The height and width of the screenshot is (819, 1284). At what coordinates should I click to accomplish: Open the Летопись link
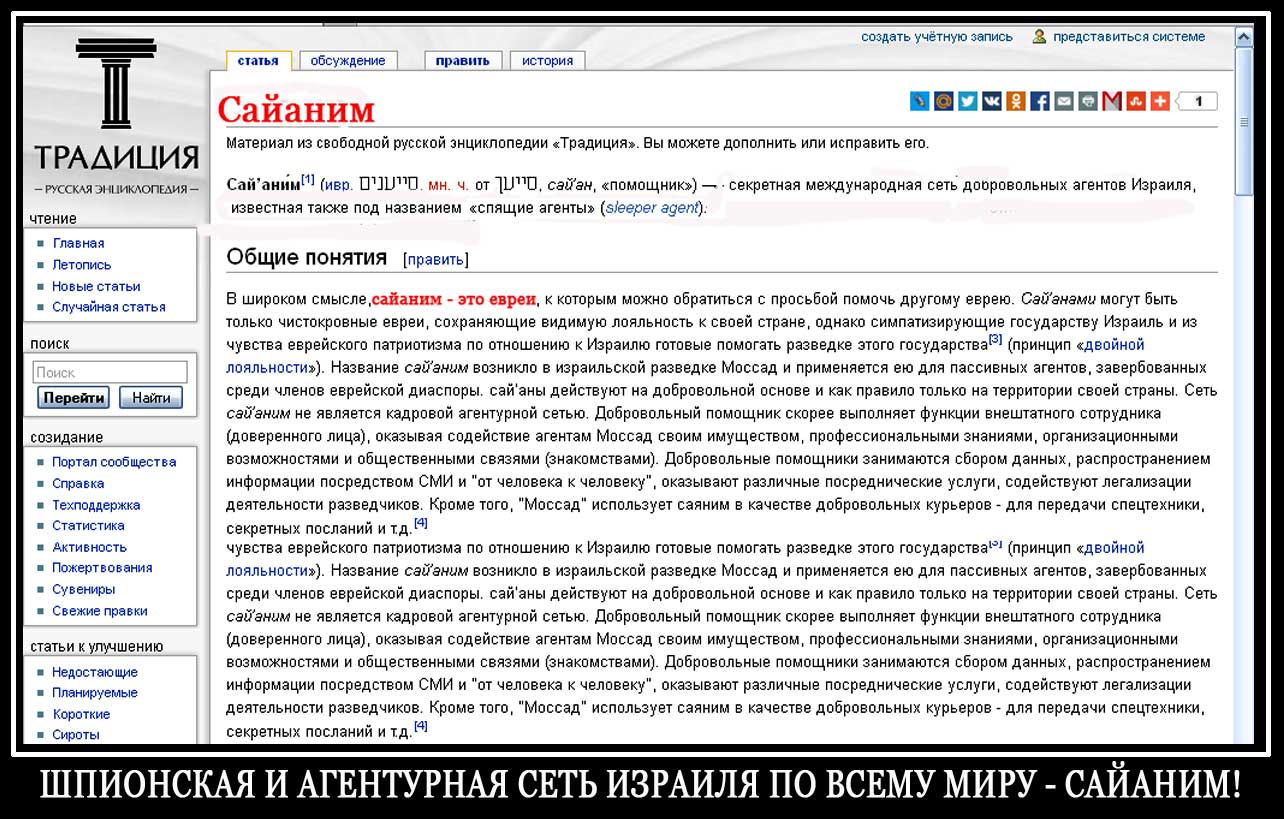coord(82,265)
